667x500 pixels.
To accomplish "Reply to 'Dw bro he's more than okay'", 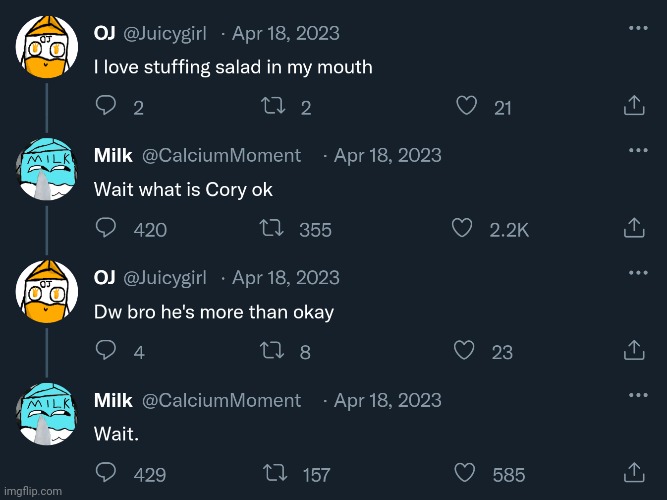I will coord(105,351).
